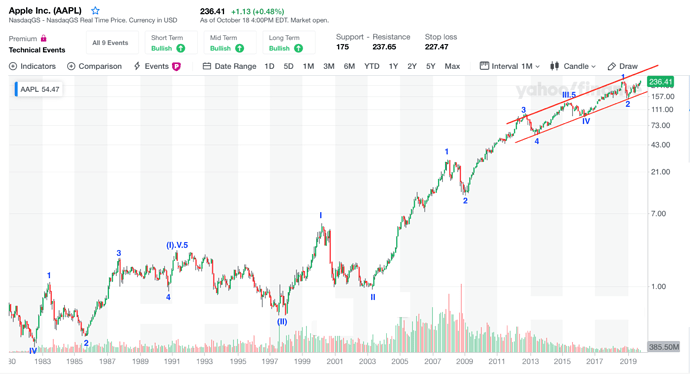
Task: Click the Technical Events label
Action: tap(37, 50)
